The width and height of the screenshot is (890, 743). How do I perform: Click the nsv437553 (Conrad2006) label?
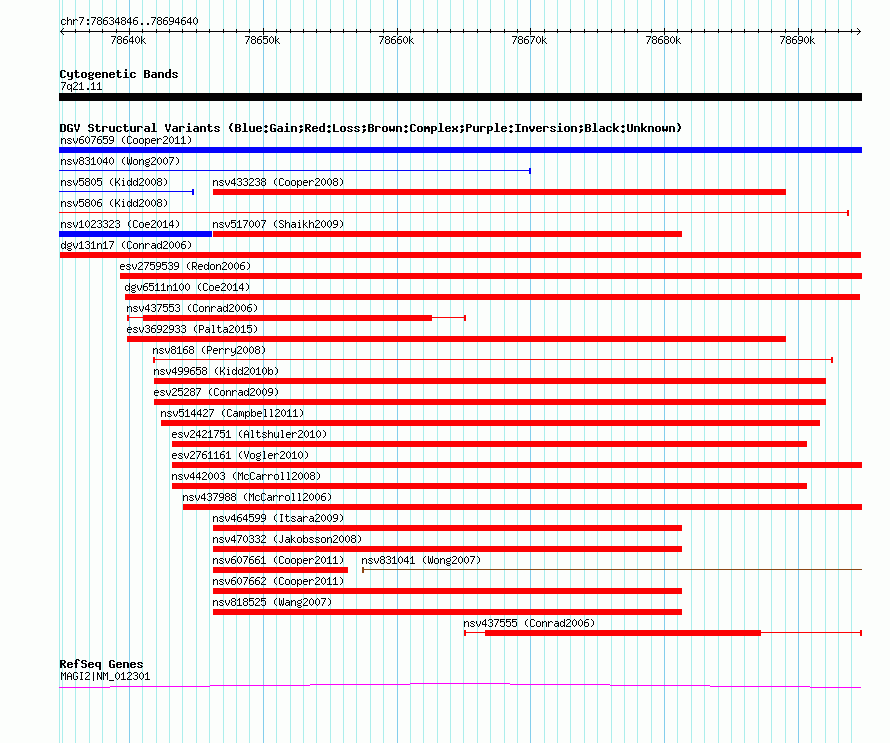[x=192, y=308]
